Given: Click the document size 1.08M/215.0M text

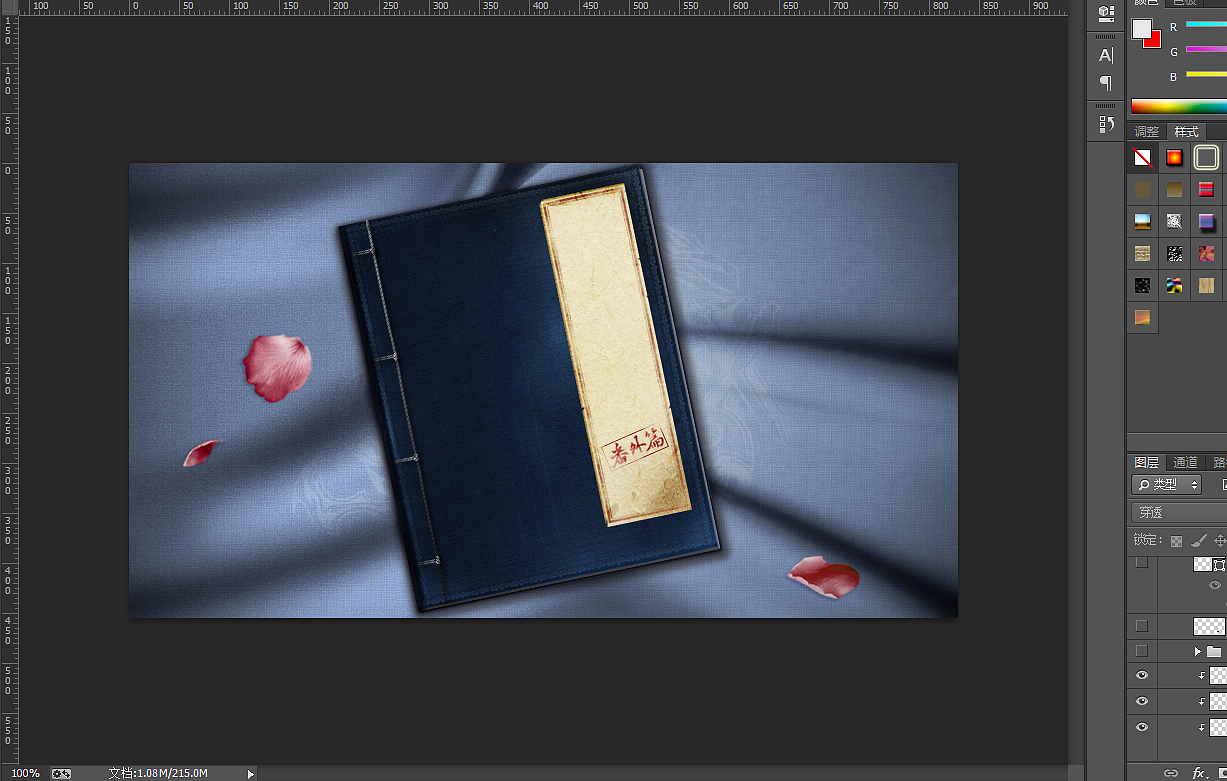Looking at the screenshot, I should point(158,773).
